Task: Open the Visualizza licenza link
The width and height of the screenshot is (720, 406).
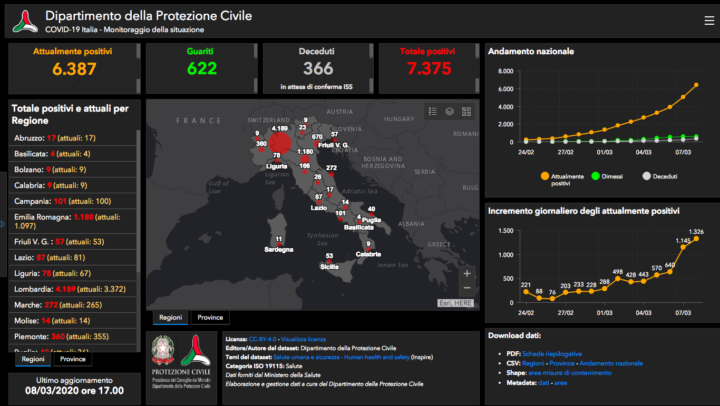Action: (x=303, y=339)
